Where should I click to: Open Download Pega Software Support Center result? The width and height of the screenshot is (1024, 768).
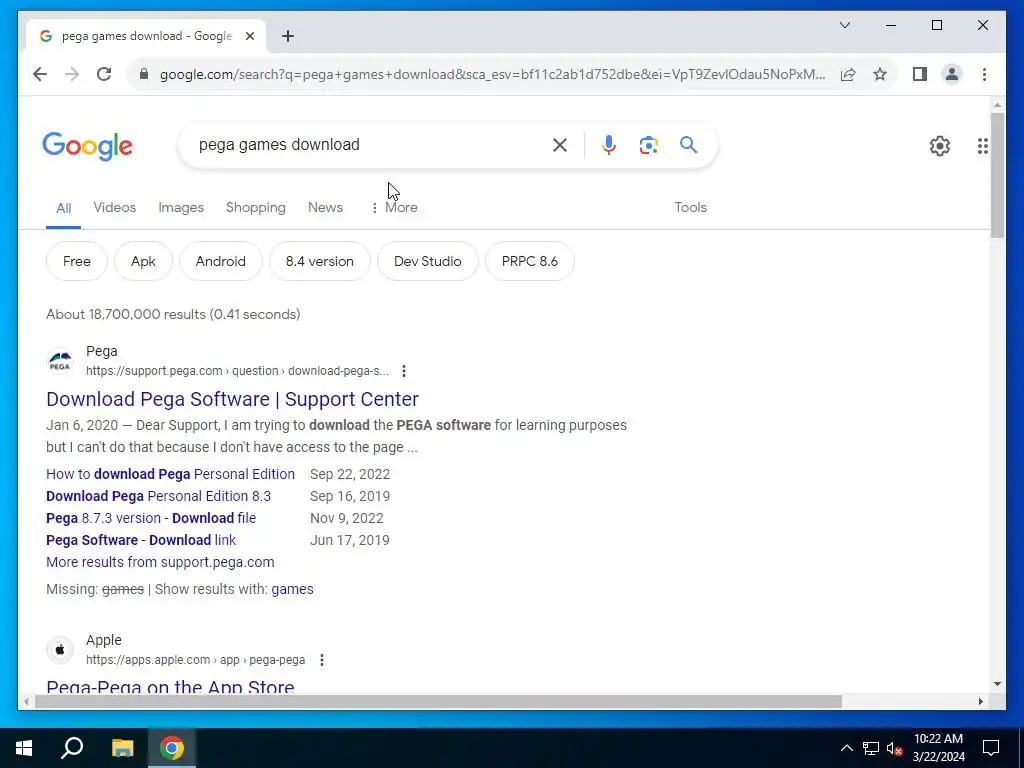(x=232, y=399)
